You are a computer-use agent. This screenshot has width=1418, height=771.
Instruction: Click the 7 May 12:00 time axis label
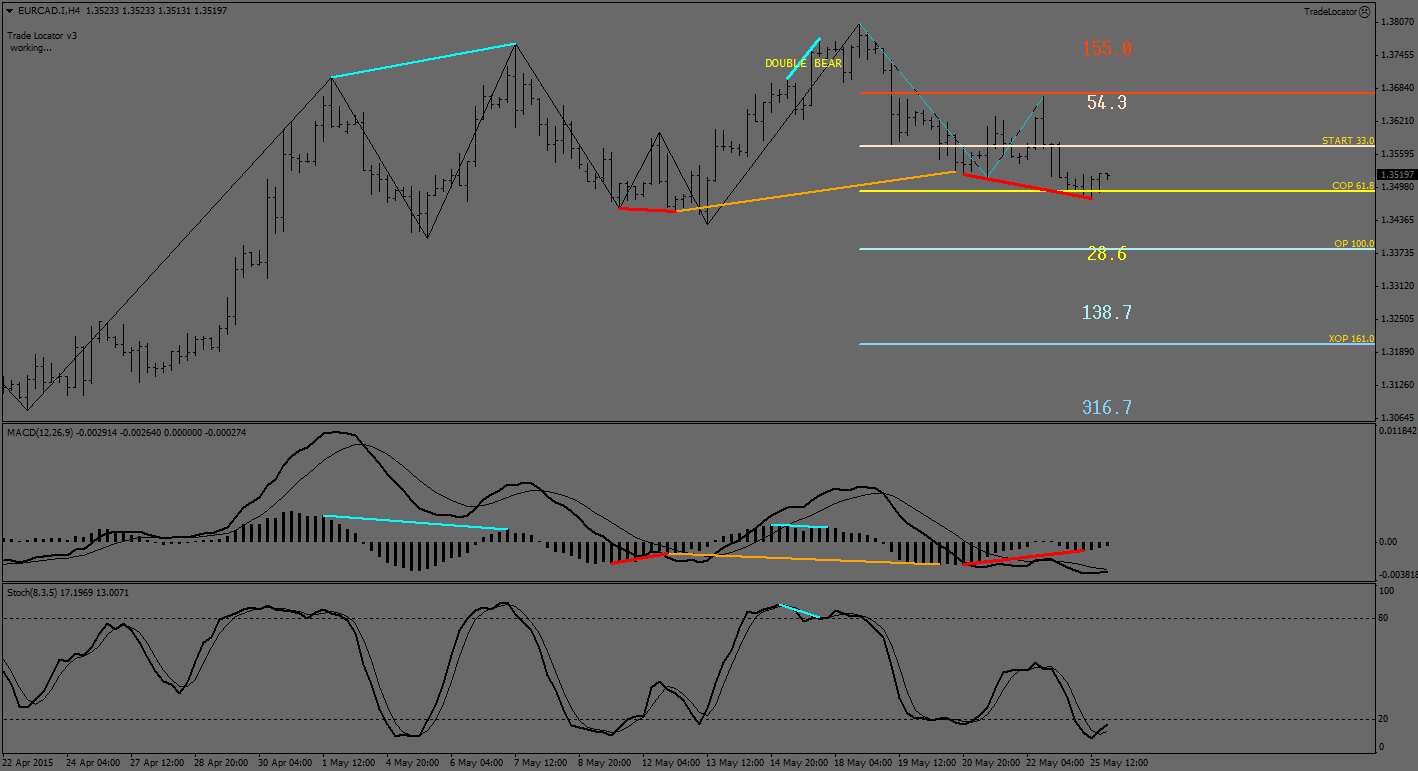click(x=541, y=762)
